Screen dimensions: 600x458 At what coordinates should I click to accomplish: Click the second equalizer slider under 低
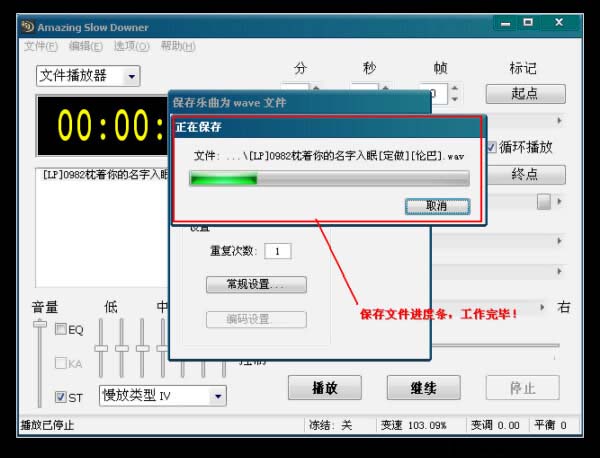(122, 348)
